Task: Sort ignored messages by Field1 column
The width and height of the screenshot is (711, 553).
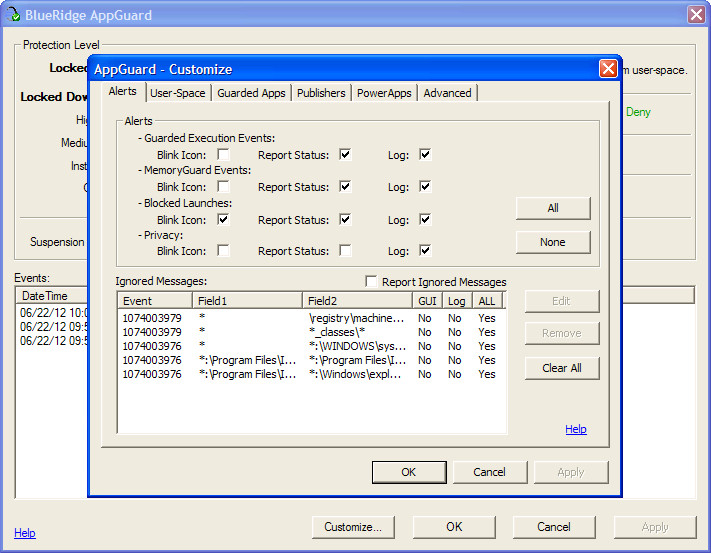Action: point(247,301)
